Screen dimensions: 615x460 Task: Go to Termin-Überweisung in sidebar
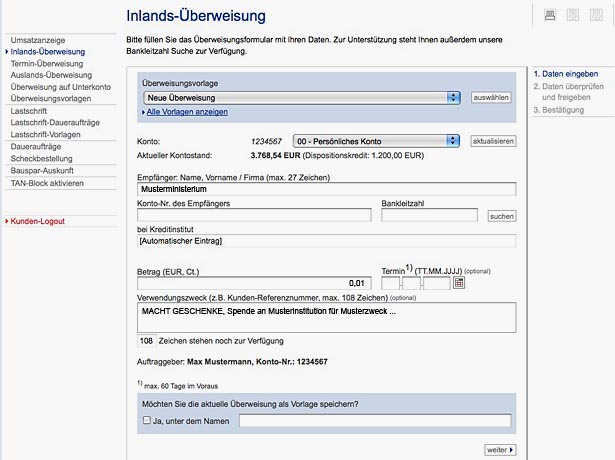47,63
